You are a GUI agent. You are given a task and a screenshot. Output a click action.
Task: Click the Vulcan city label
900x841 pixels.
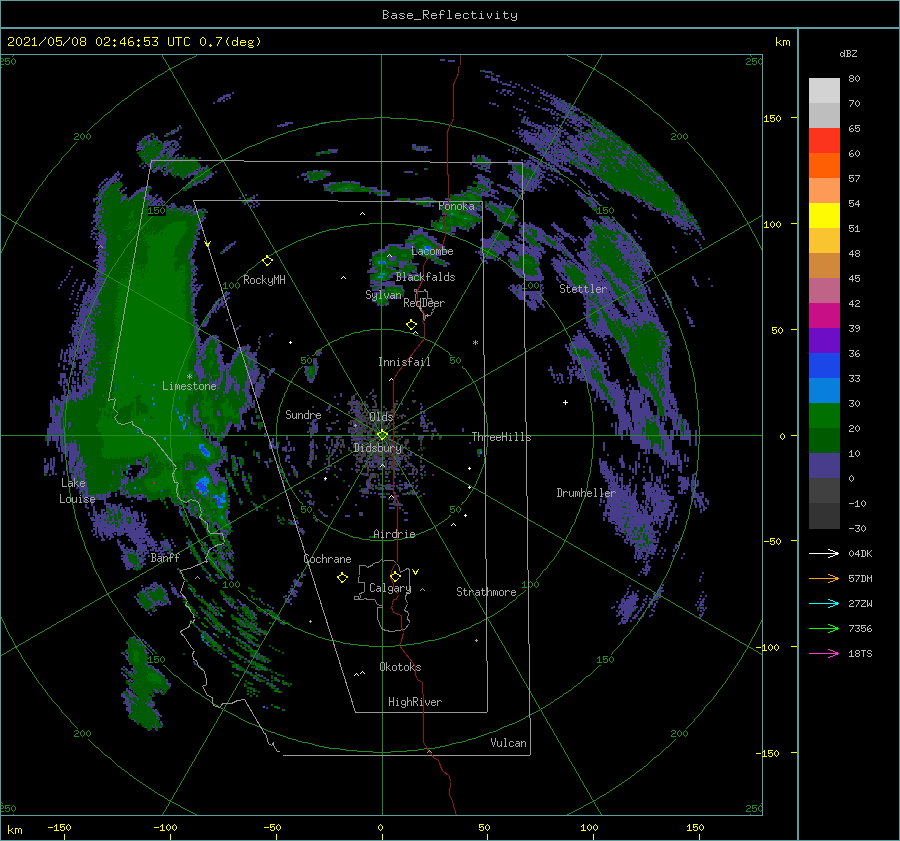tap(508, 743)
